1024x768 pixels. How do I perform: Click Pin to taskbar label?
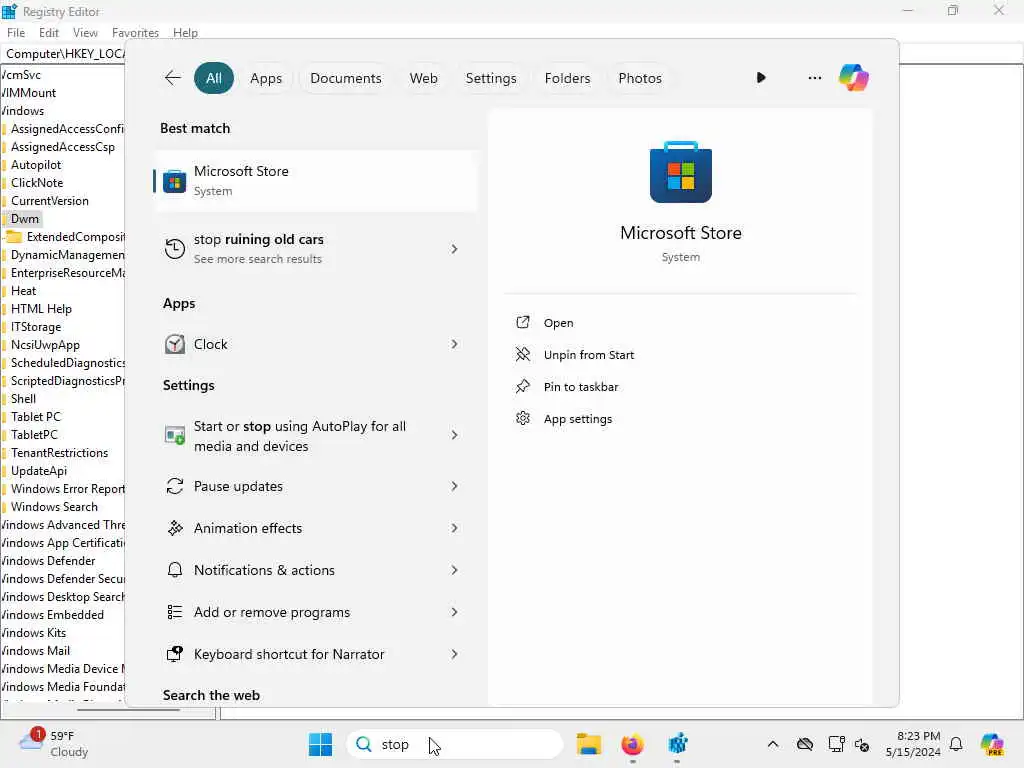click(581, 387)
